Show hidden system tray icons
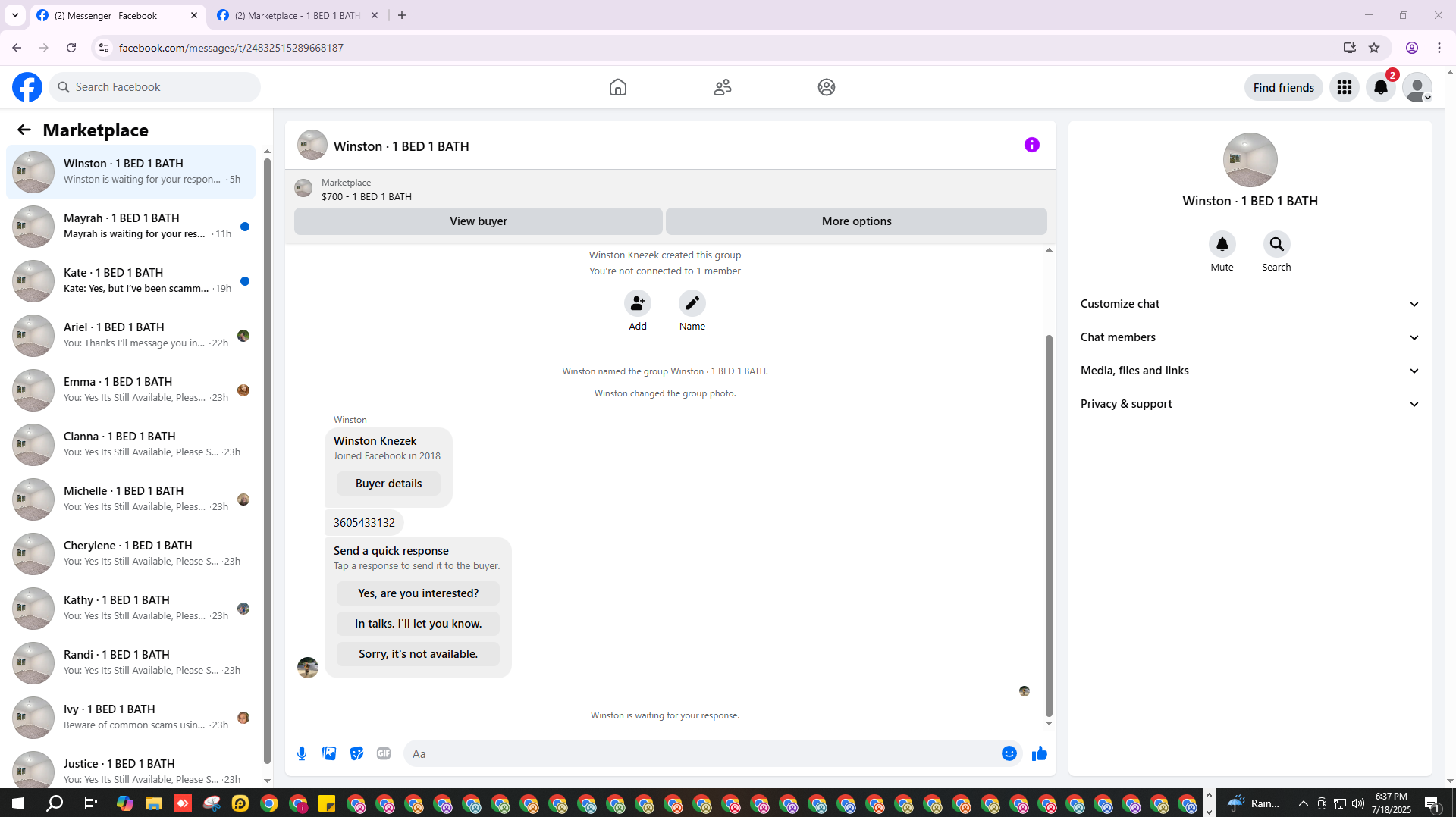Viewport: 1456px width, 817px height. (x=1303, y=803)
